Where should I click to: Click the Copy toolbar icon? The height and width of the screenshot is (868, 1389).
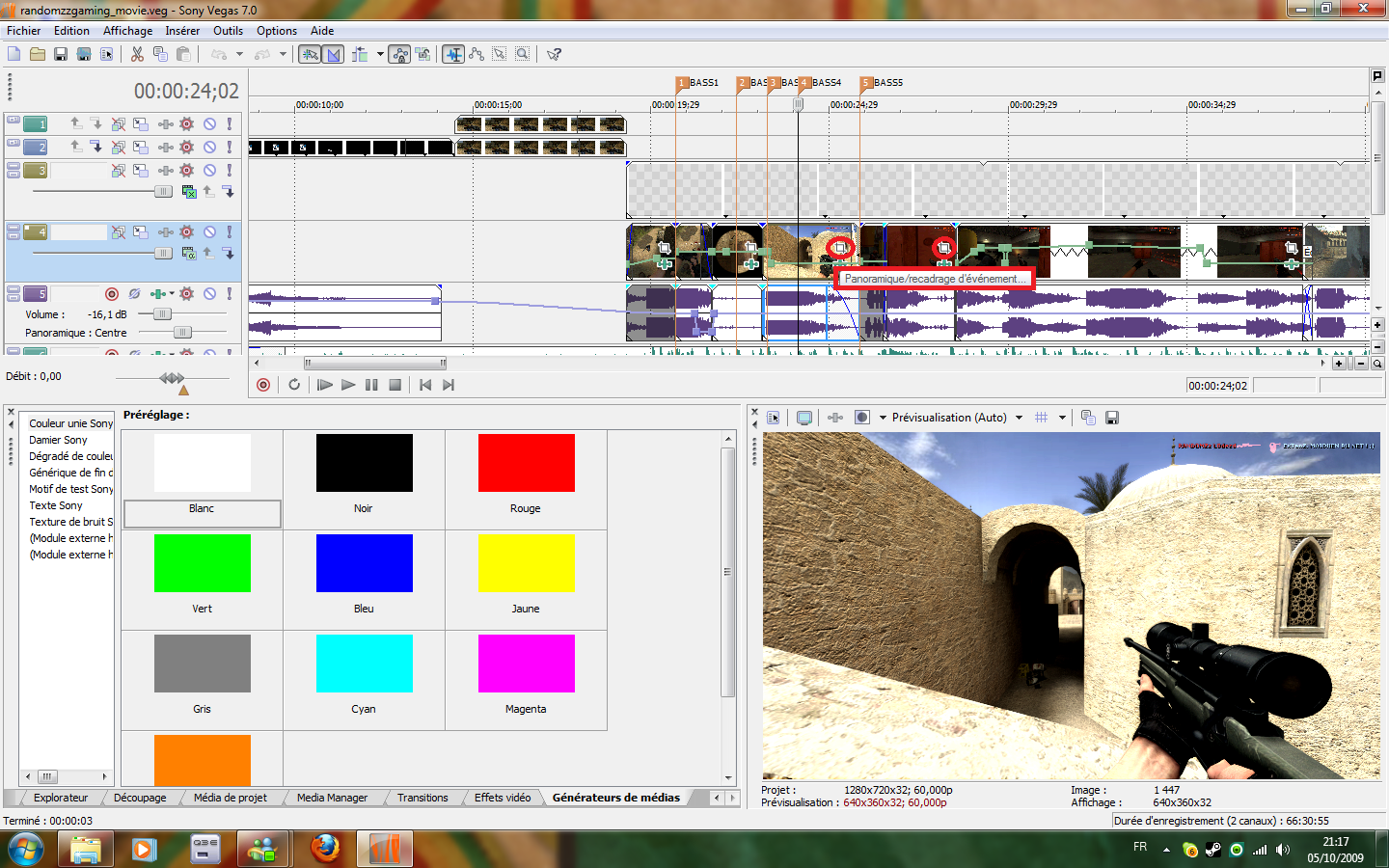pyautogui.click(x=160, y=54)
